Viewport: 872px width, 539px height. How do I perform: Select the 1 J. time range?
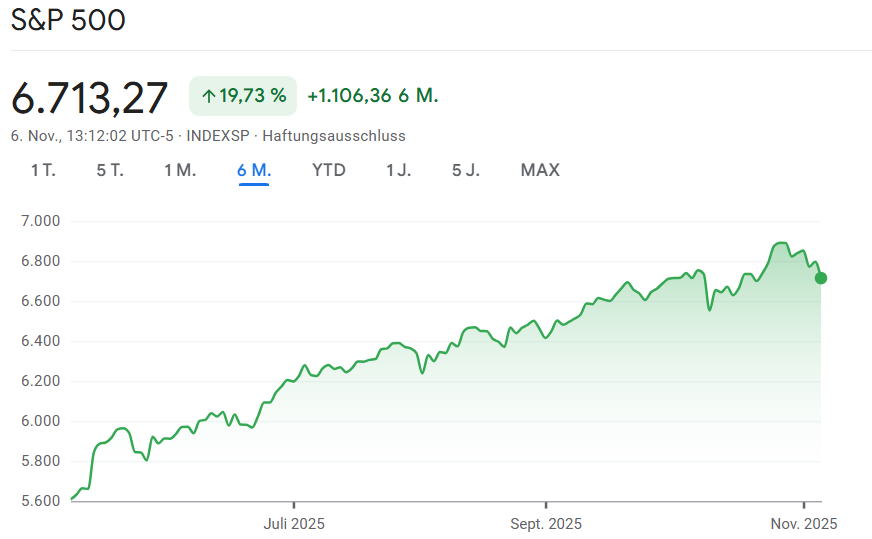pyautogui.click(x=399, y=170)
